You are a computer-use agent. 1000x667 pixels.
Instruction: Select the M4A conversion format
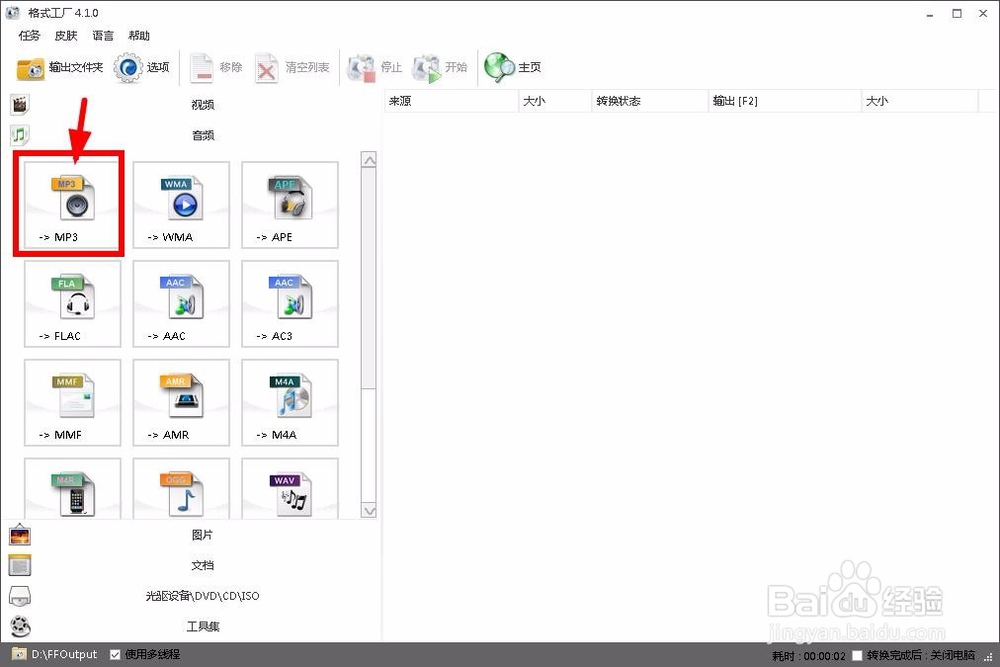[289, 402]
